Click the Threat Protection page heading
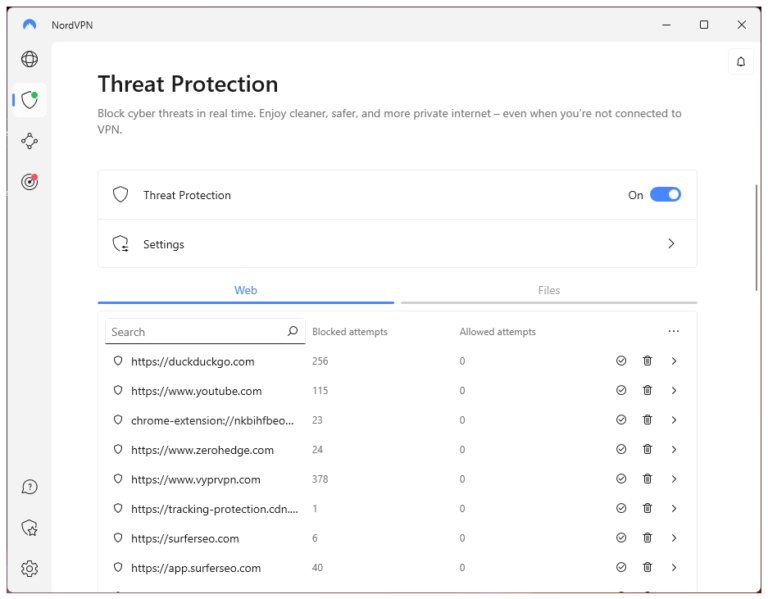Screen dimensions: 768x599 click(x=188, y=84)
